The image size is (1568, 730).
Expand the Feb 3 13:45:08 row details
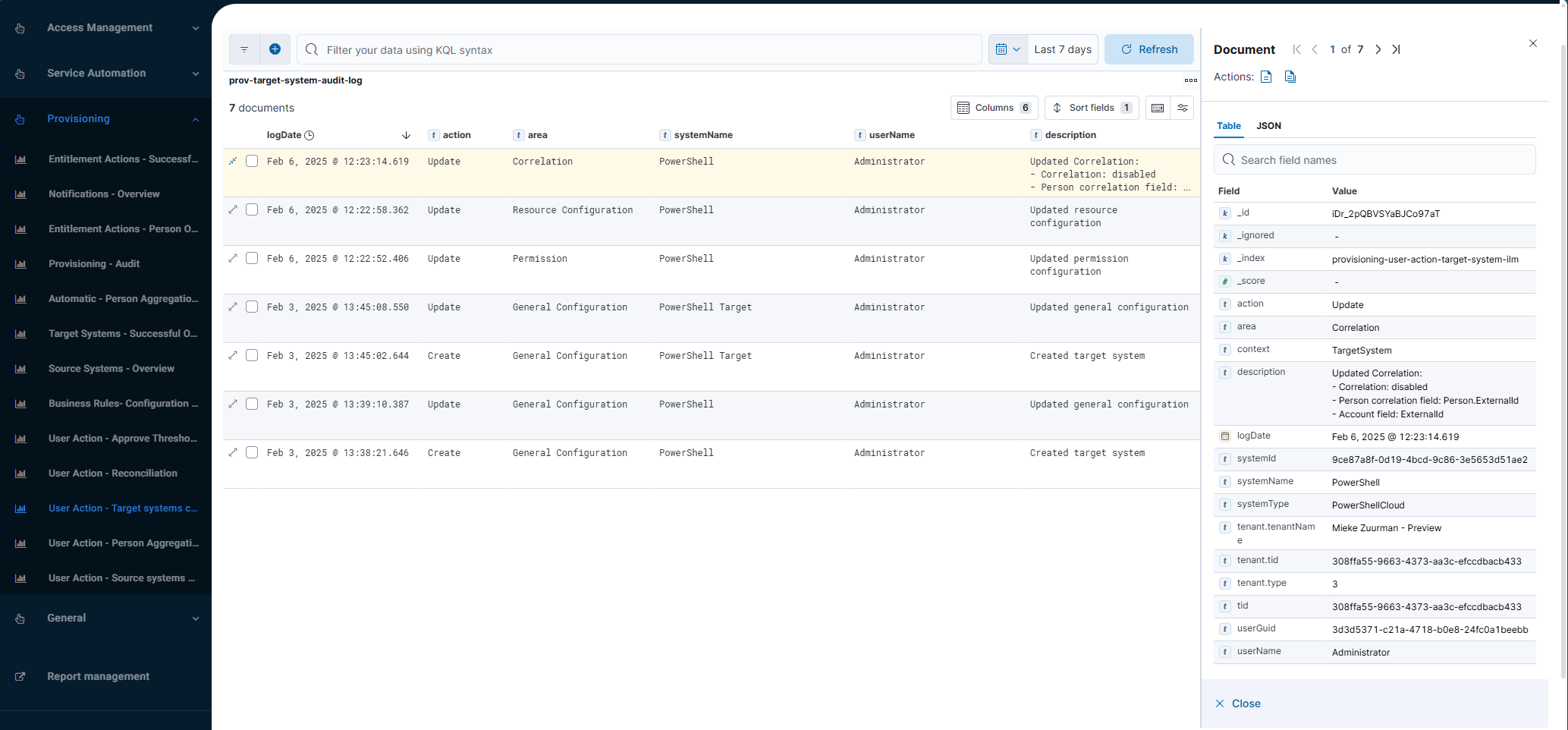[x=233, y=307]
